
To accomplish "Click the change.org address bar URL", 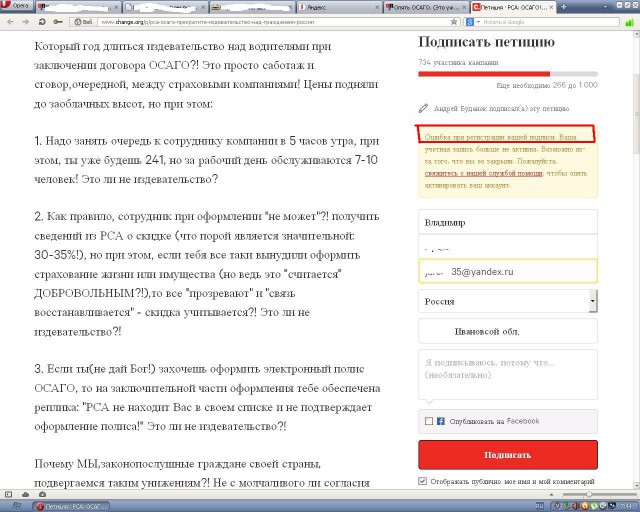I will click(x=207, y=22).
